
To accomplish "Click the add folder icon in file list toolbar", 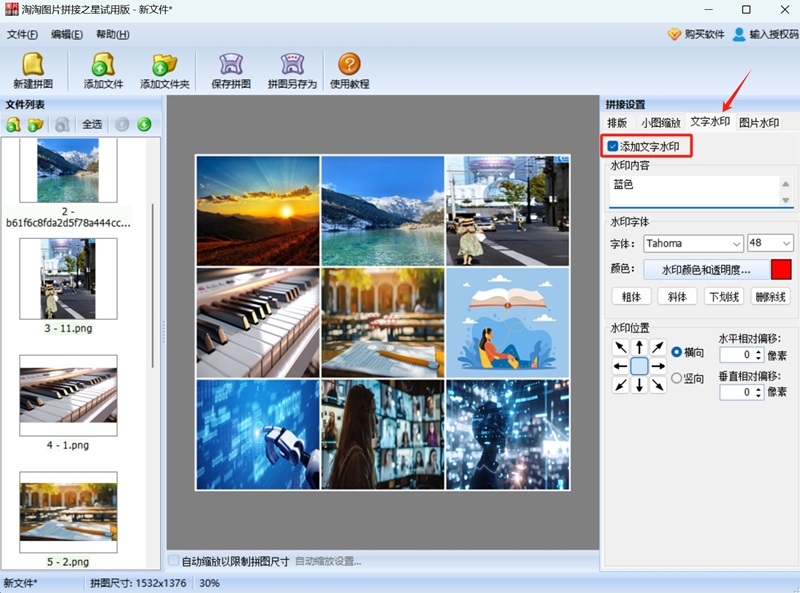I will [x=36, y=124].
